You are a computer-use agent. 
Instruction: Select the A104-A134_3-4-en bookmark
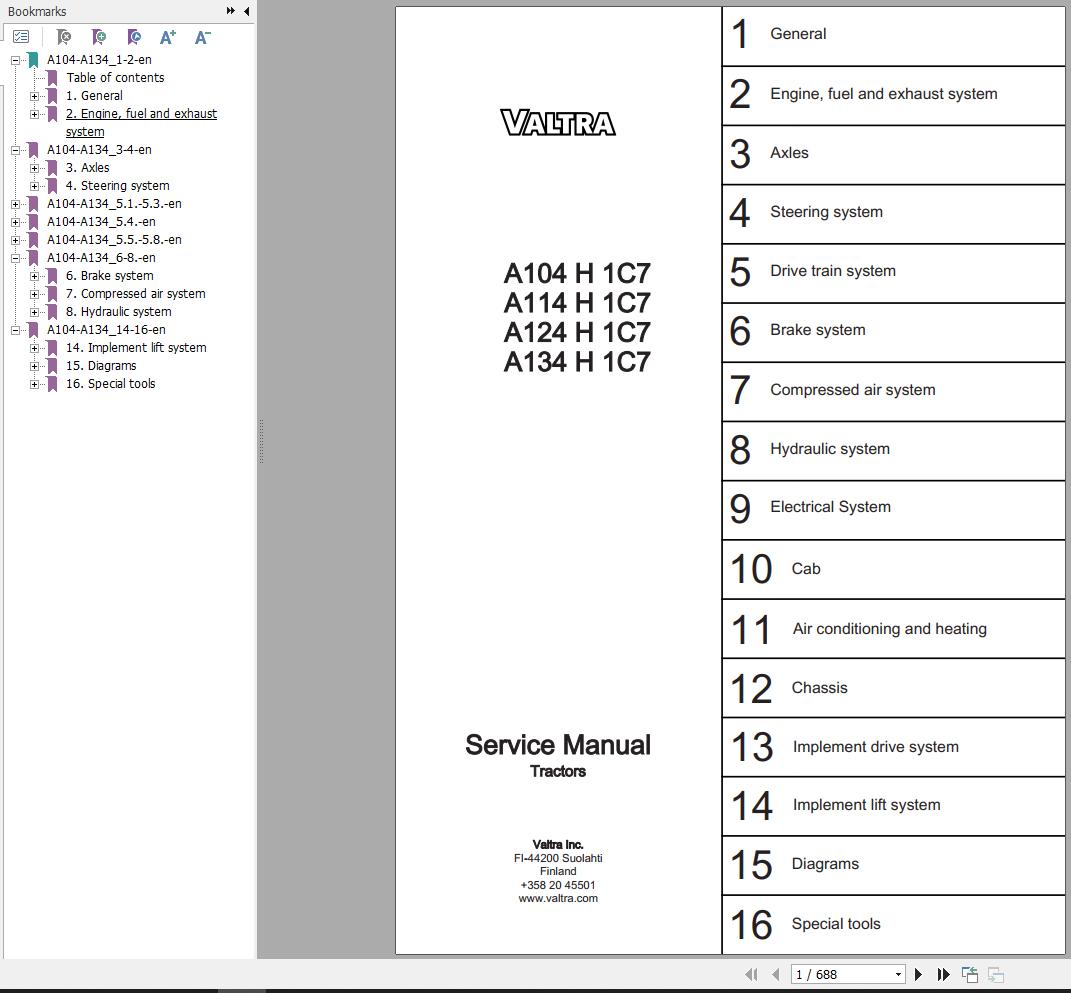coord(99,150)
